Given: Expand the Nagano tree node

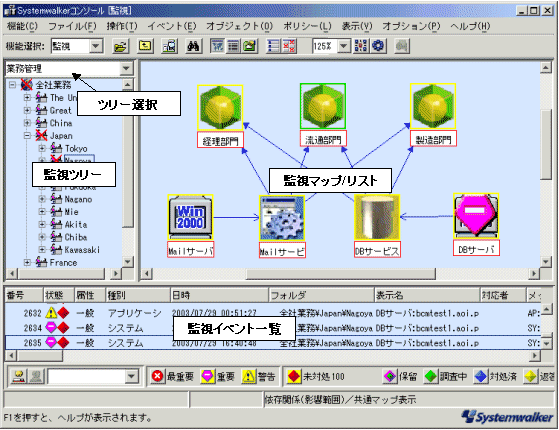Looking at the screenshot, I should [x=42, y=199].
